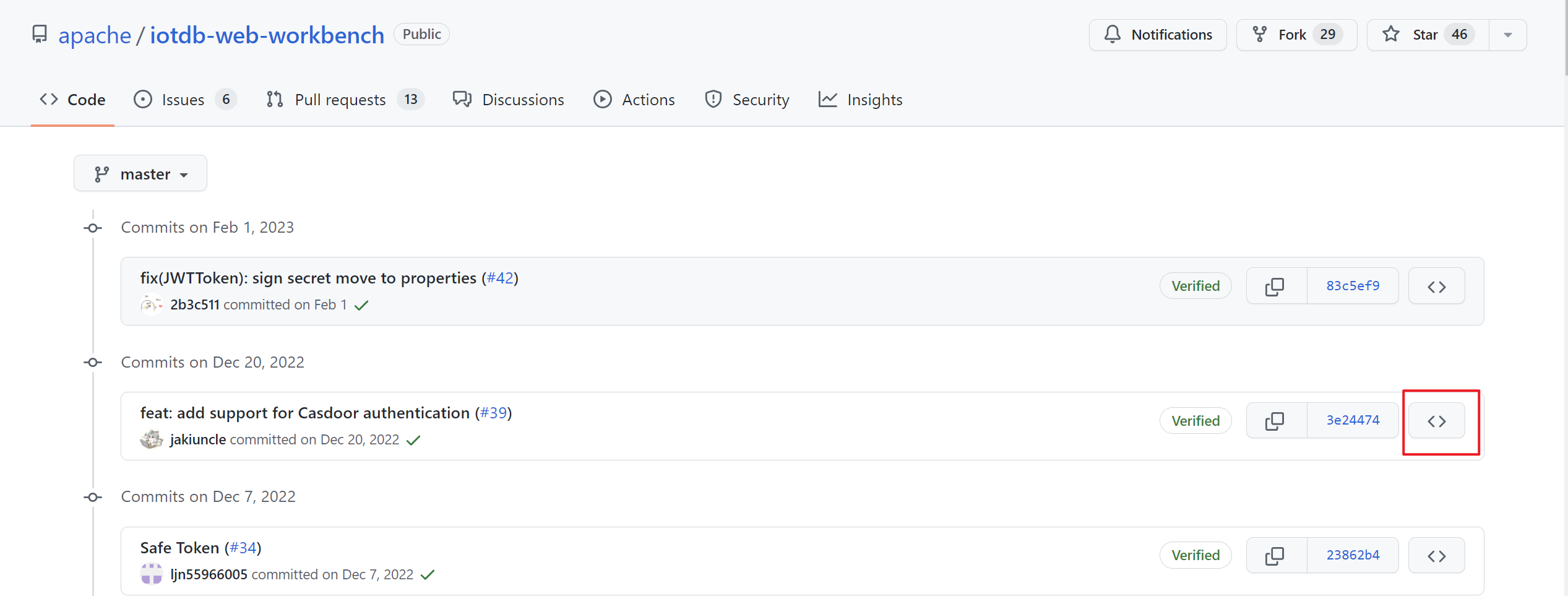
Task: Open commit hash 23862b4
Action: [x=1353, y=555]
